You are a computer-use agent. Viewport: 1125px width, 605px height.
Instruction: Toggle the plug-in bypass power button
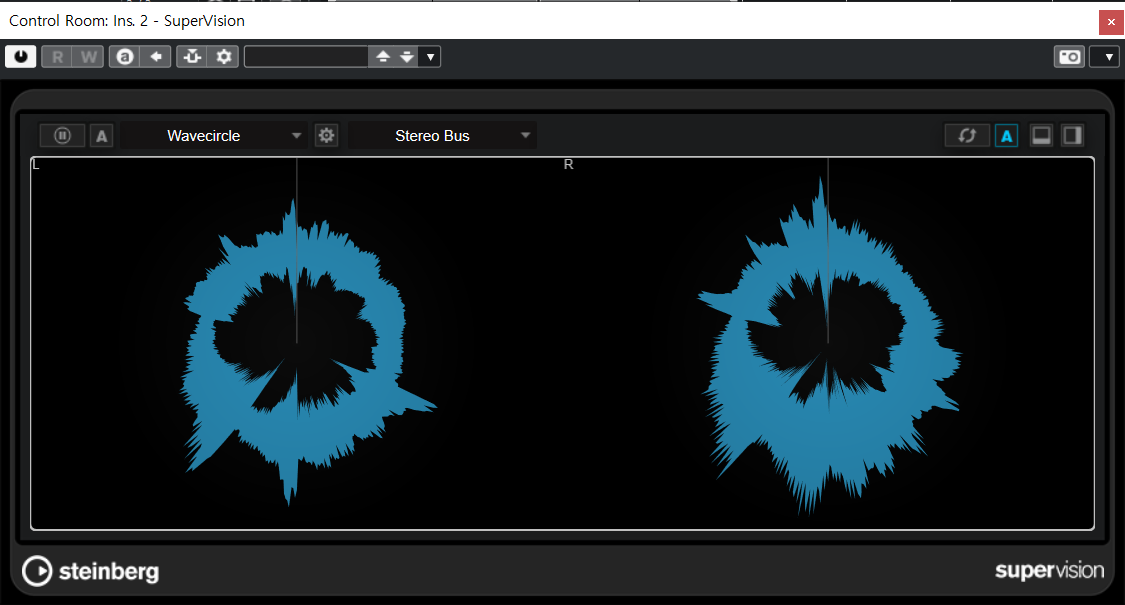pyautogui.click(x=20, y=57)
